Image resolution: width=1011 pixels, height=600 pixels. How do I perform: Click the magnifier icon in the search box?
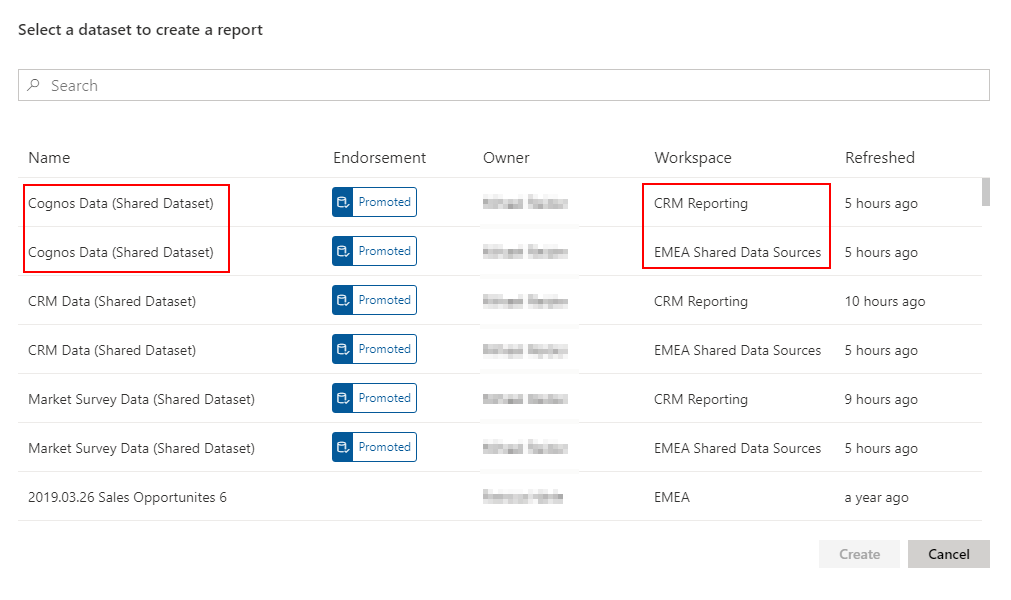(x=34, y=85)
